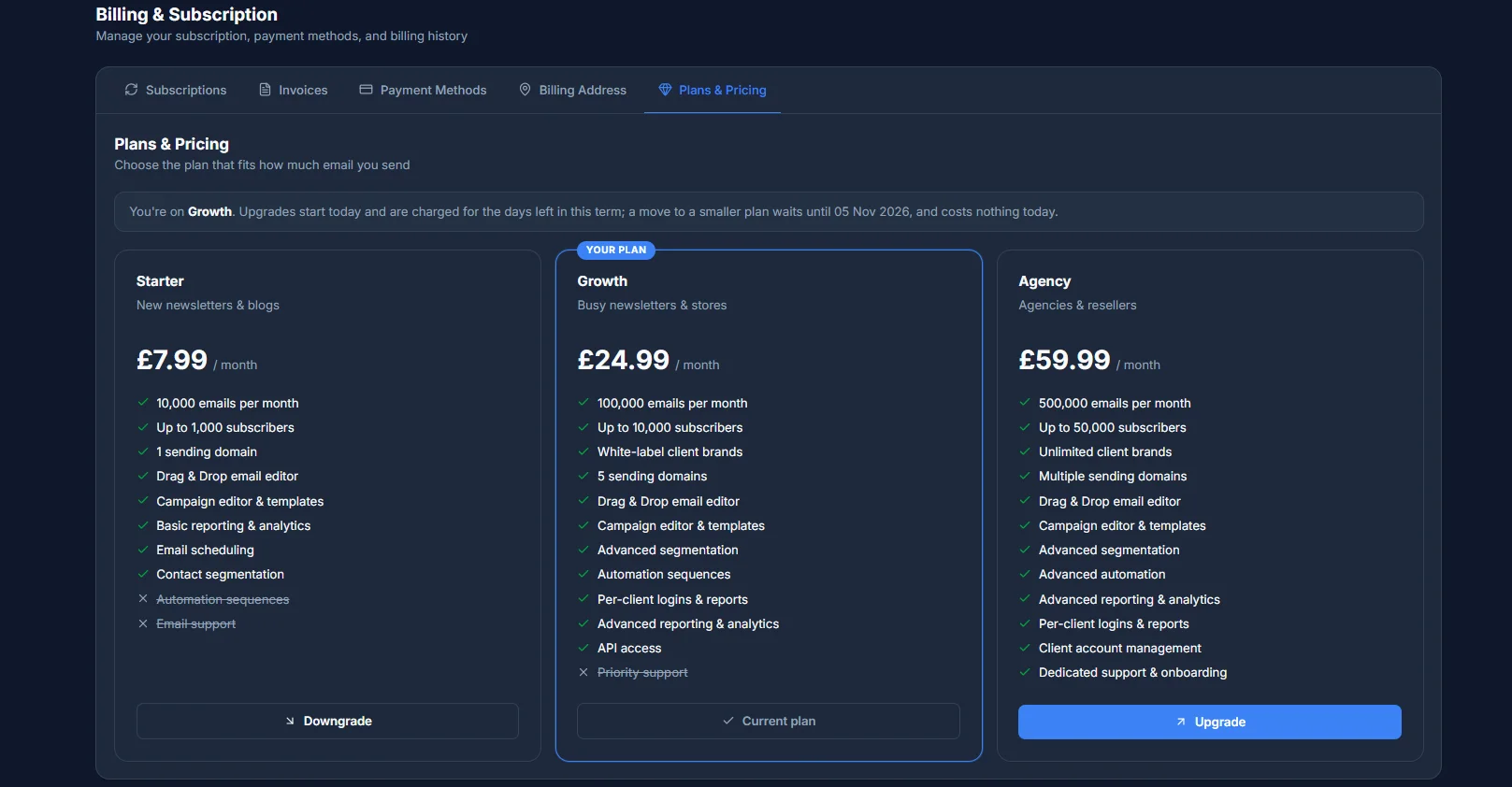Click "API access" feature
The height and width of the screenshot is (787, 1512).
tap(629, 649)
